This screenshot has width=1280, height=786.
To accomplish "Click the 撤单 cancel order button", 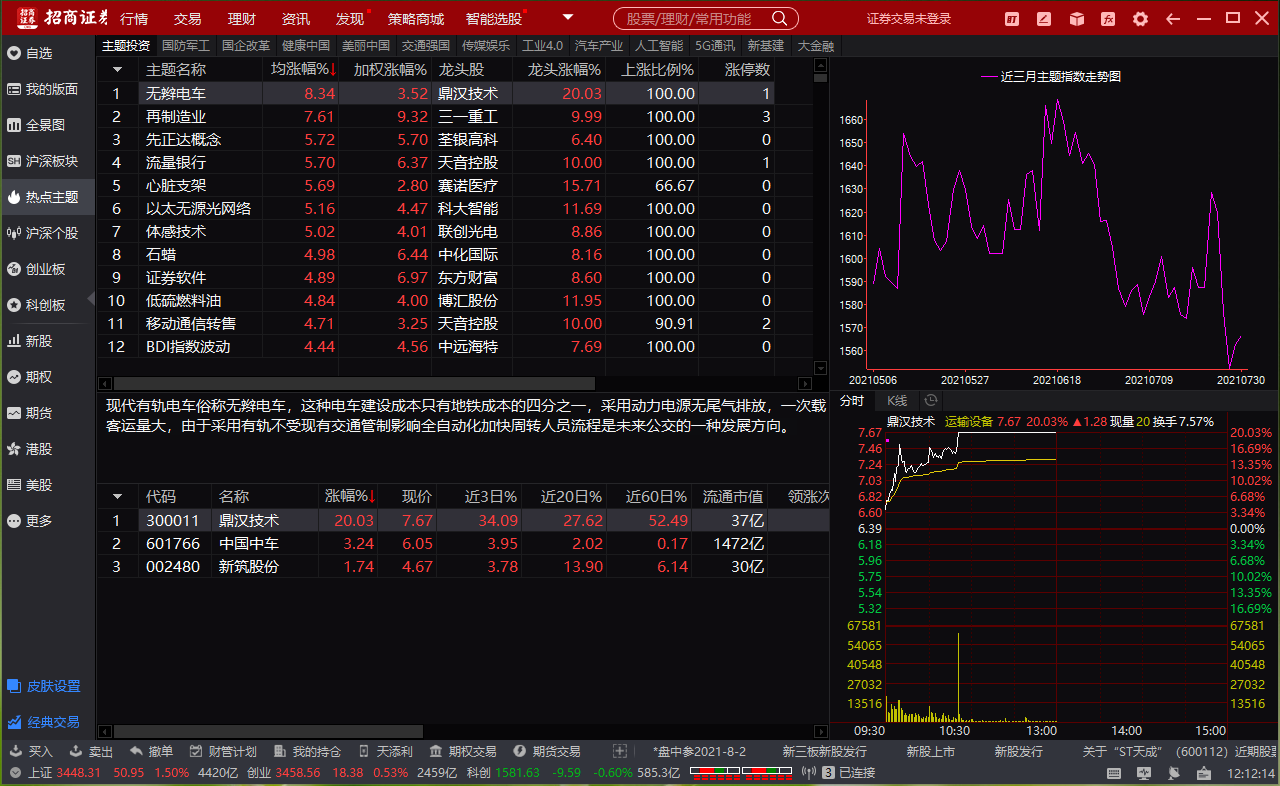I will 151,751.
